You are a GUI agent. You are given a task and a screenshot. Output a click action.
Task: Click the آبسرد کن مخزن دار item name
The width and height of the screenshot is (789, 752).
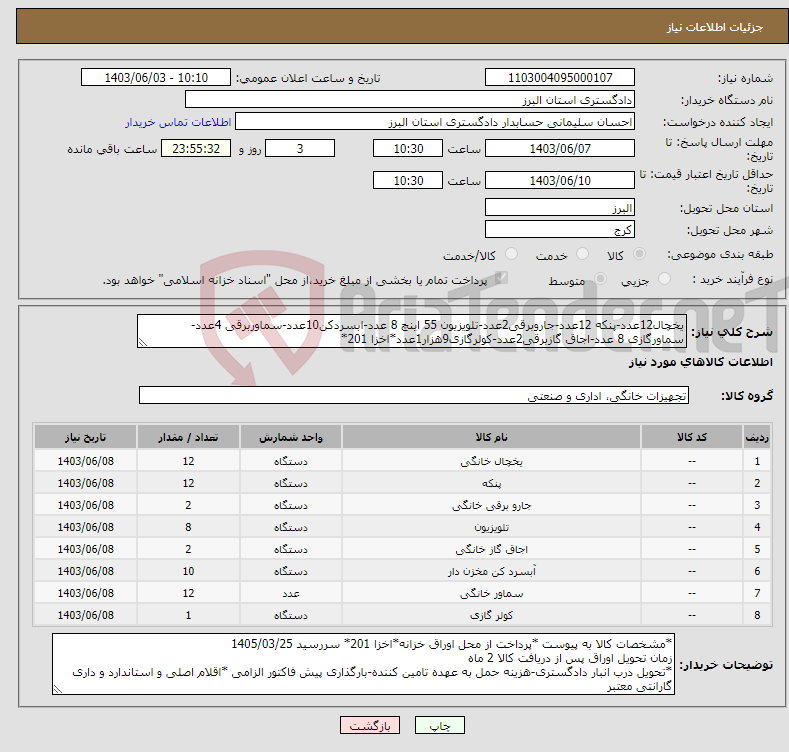(x=491, y=571)
